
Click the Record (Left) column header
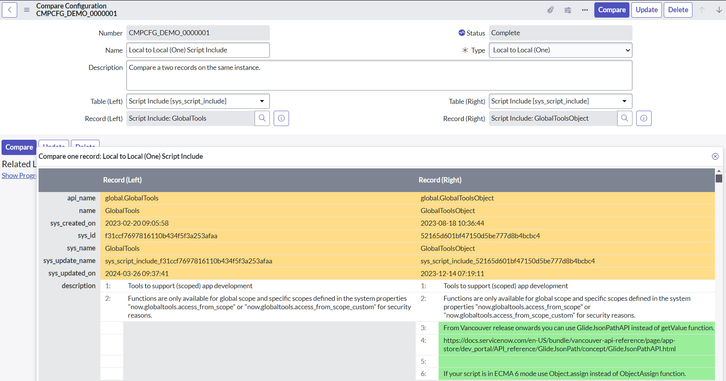(122, 180)
